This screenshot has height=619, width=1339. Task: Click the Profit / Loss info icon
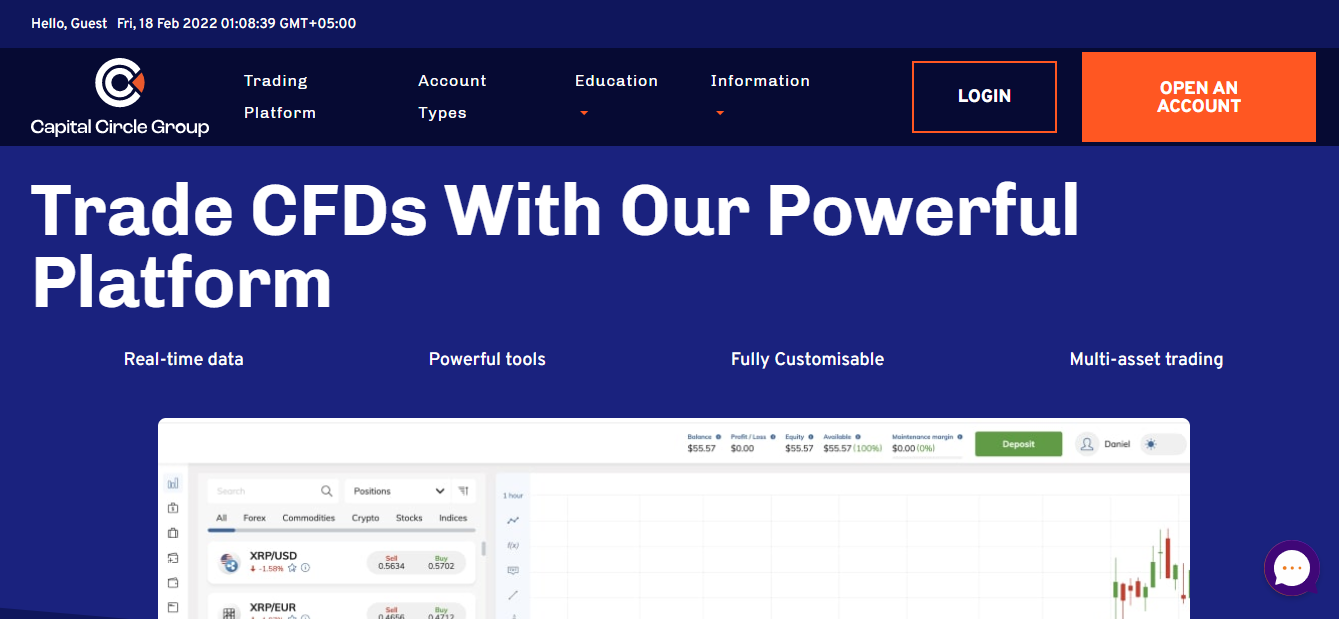(x=773, y=437)
